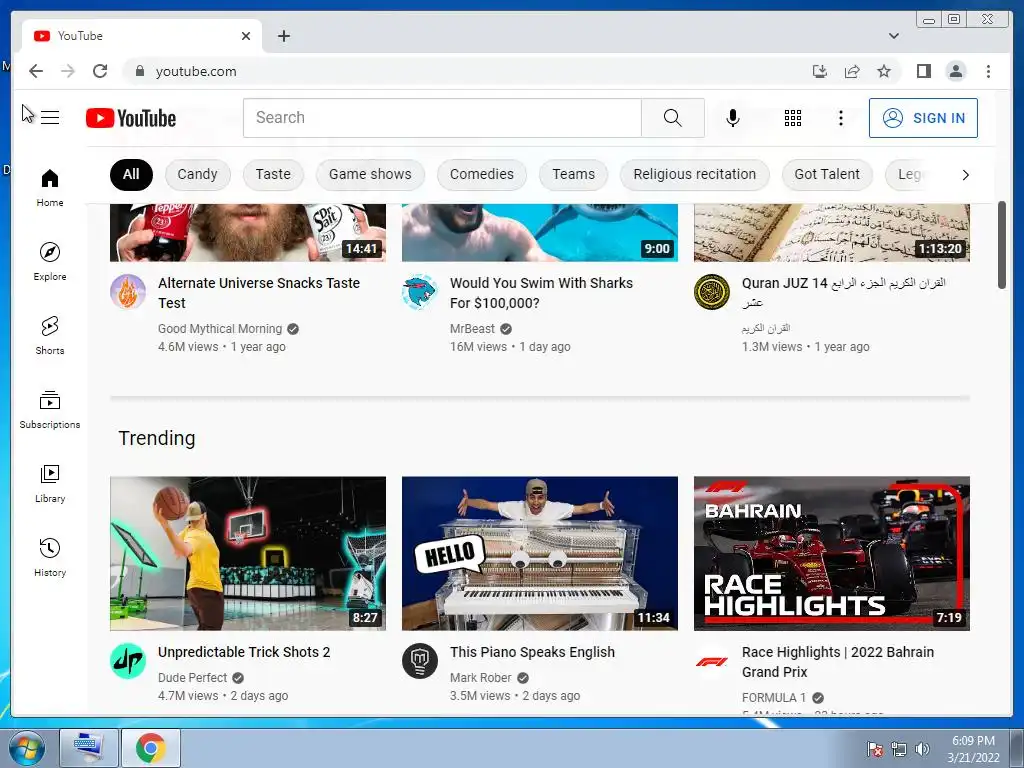Open Subscriptions in the sidebar
1024x768 pixels.
tap(50, 409)
